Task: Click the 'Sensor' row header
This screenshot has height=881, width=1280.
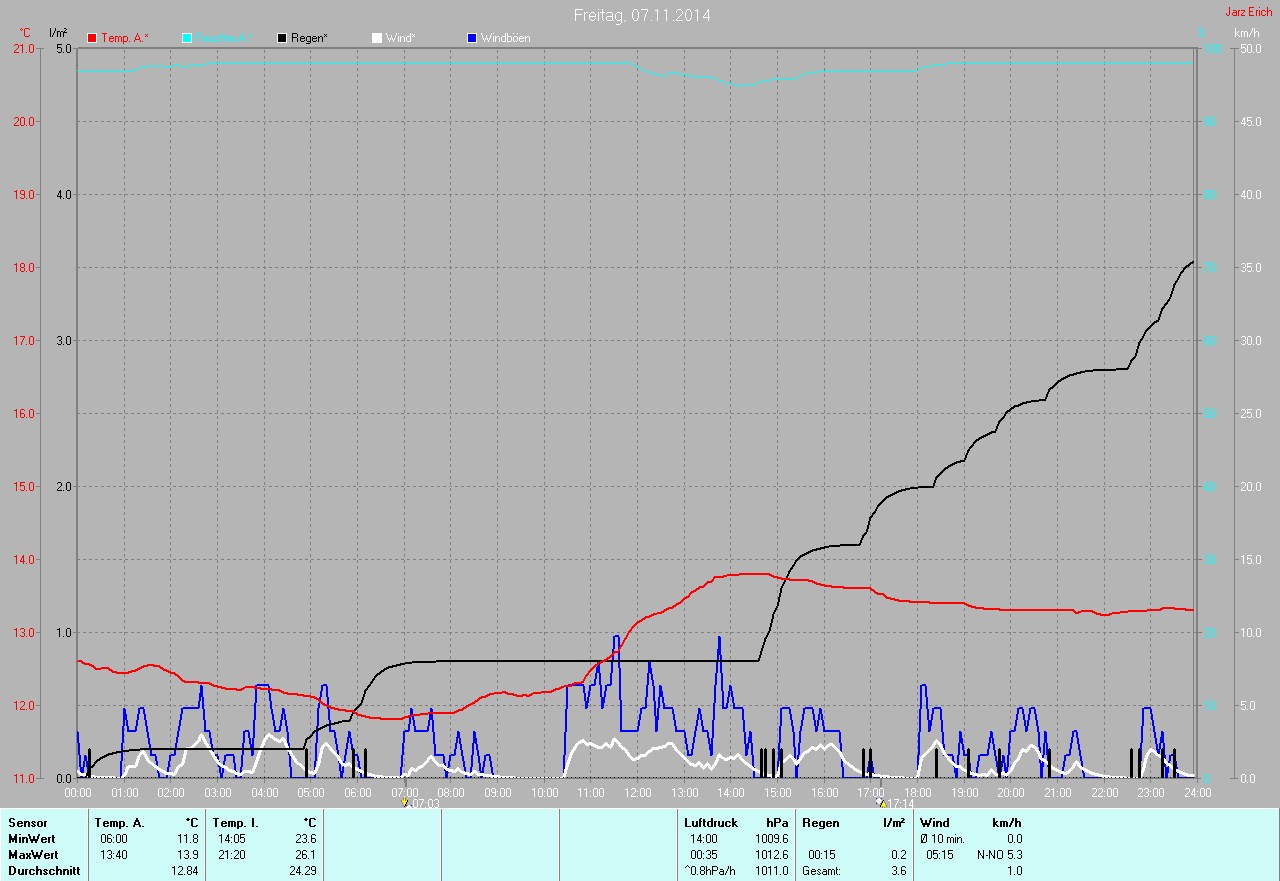Action: [x=27, y=822]
